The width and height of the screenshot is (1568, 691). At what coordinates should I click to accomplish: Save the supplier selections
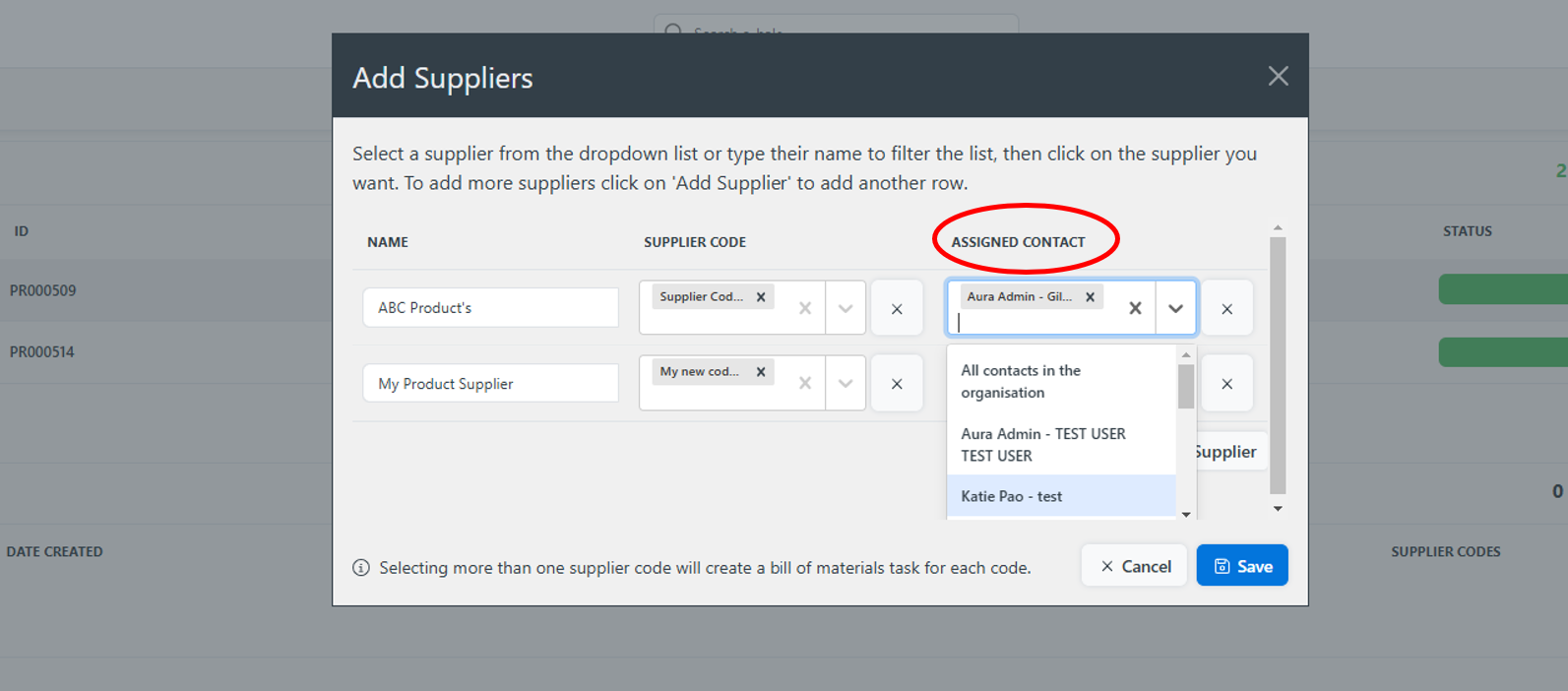click(x=1242, y=566)
